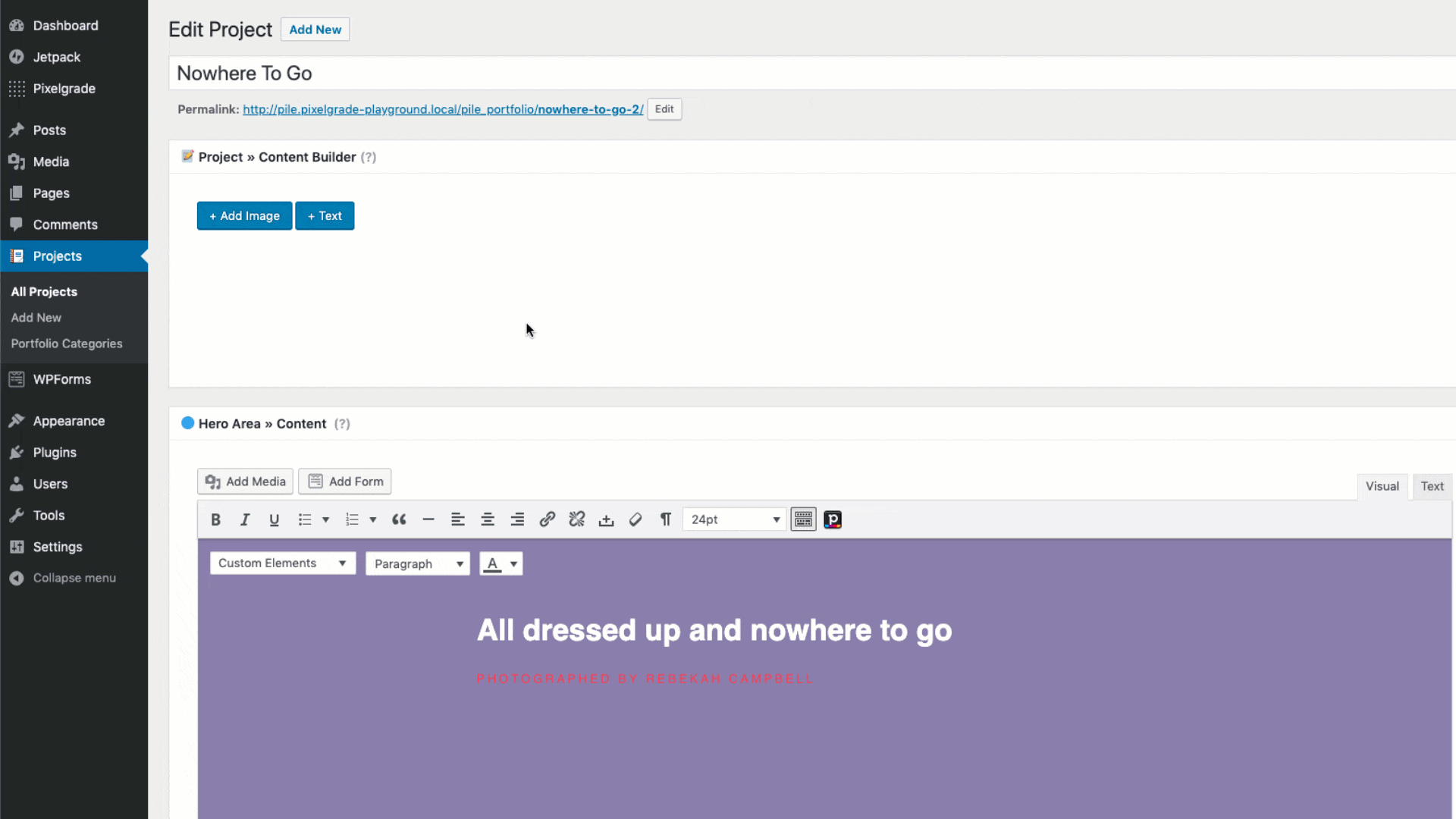Click the Add New project button
Viewport: 1456px width, 819px height.
(x=315, y=29)
